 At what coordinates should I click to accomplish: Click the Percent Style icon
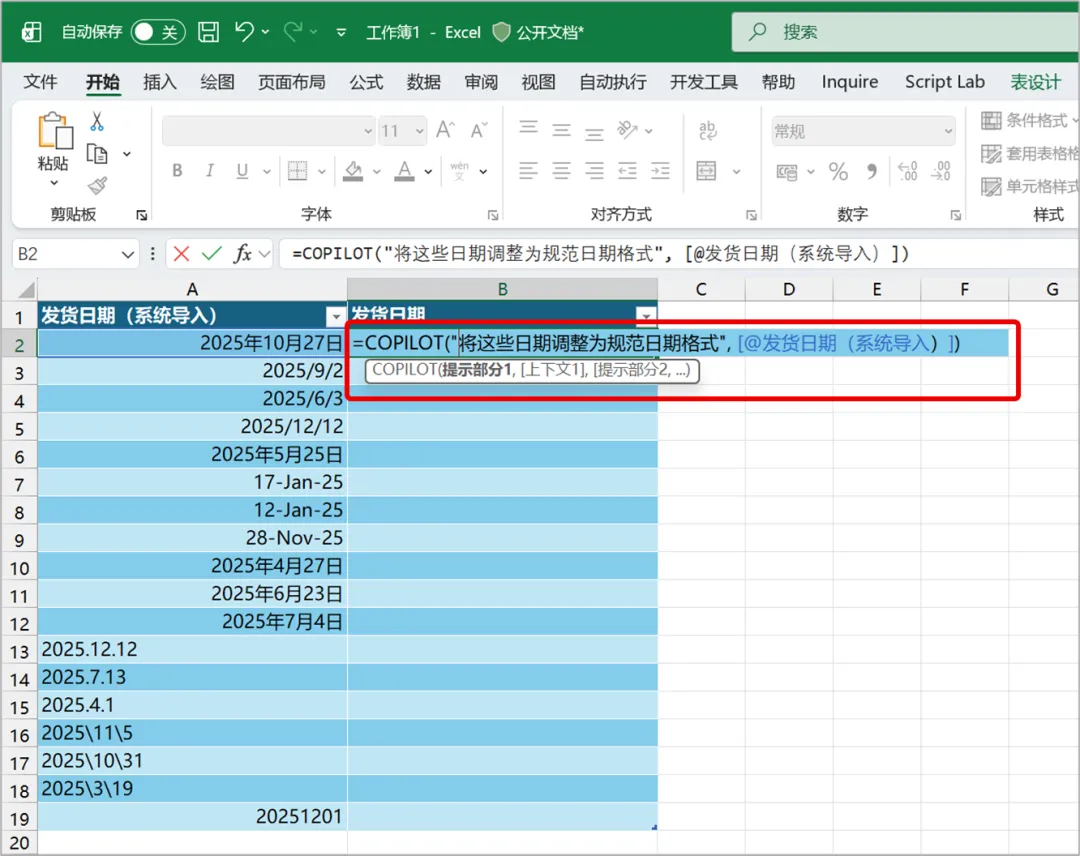(x=838, y=171)
